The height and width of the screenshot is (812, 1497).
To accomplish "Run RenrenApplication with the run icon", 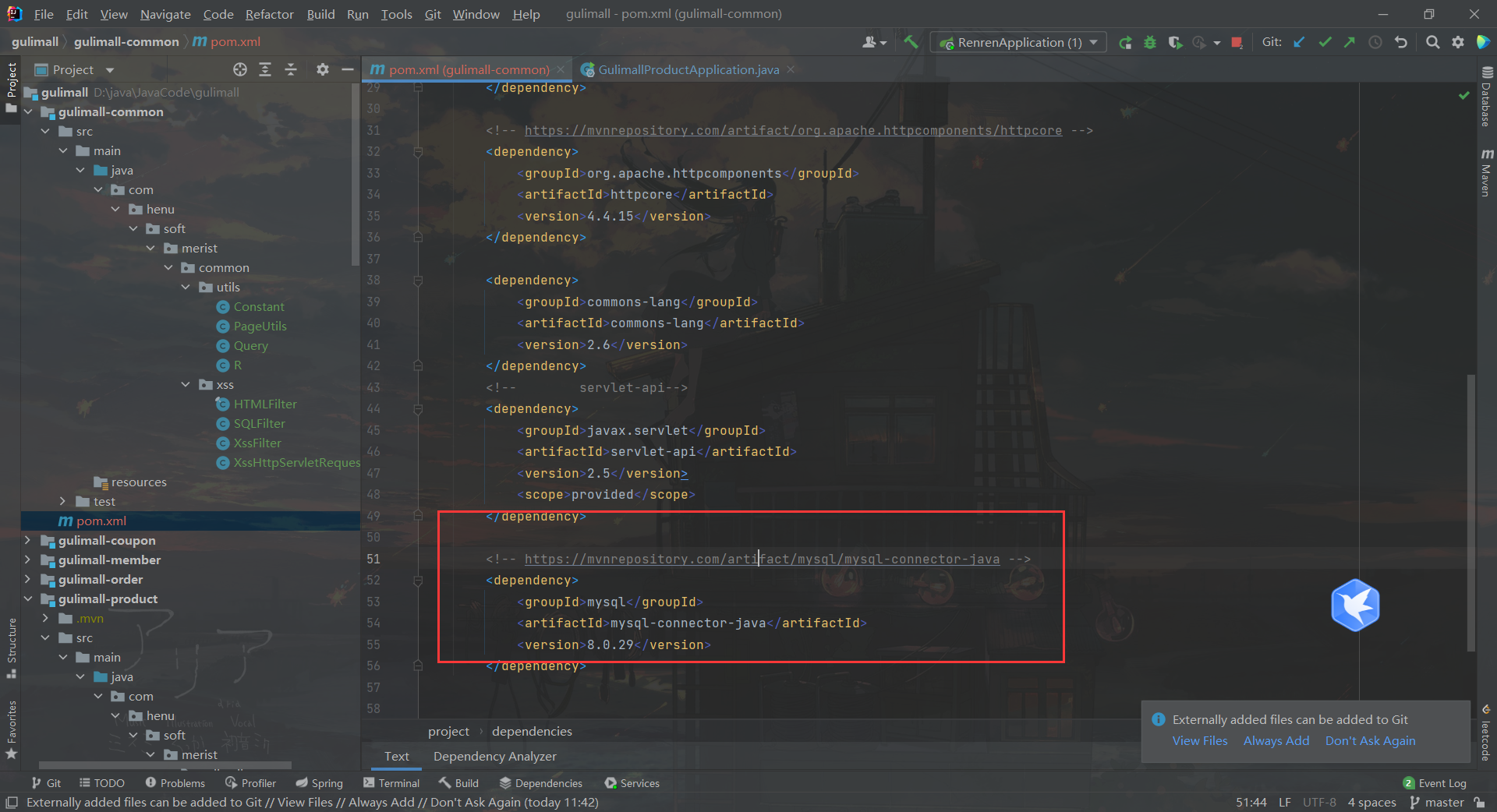I will 1125,42.
